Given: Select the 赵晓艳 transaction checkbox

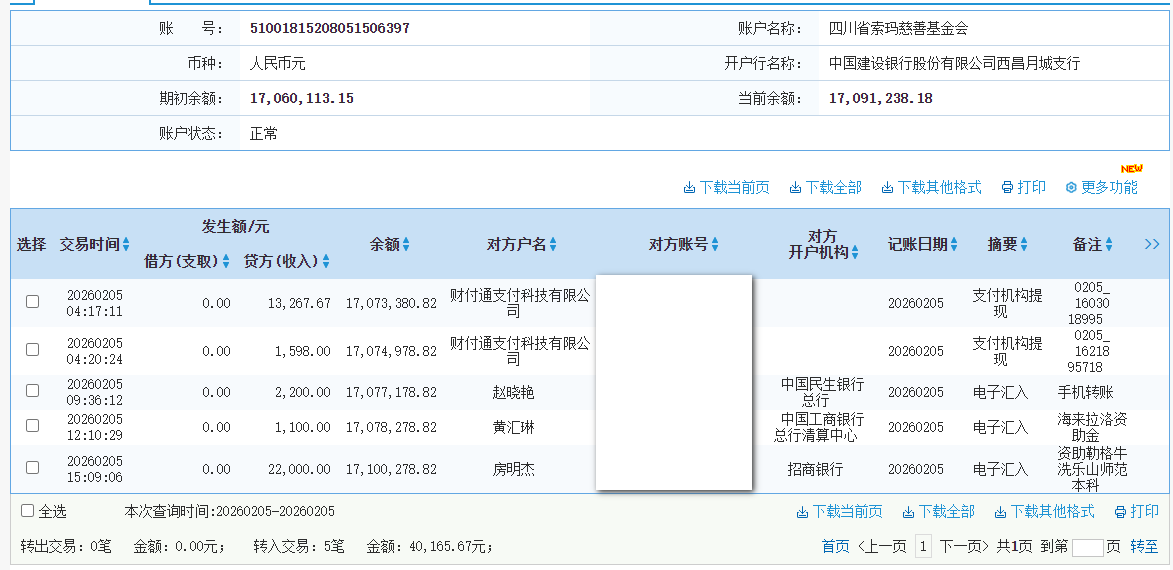Looking at the screenshot, I should [x=33, y=391].
